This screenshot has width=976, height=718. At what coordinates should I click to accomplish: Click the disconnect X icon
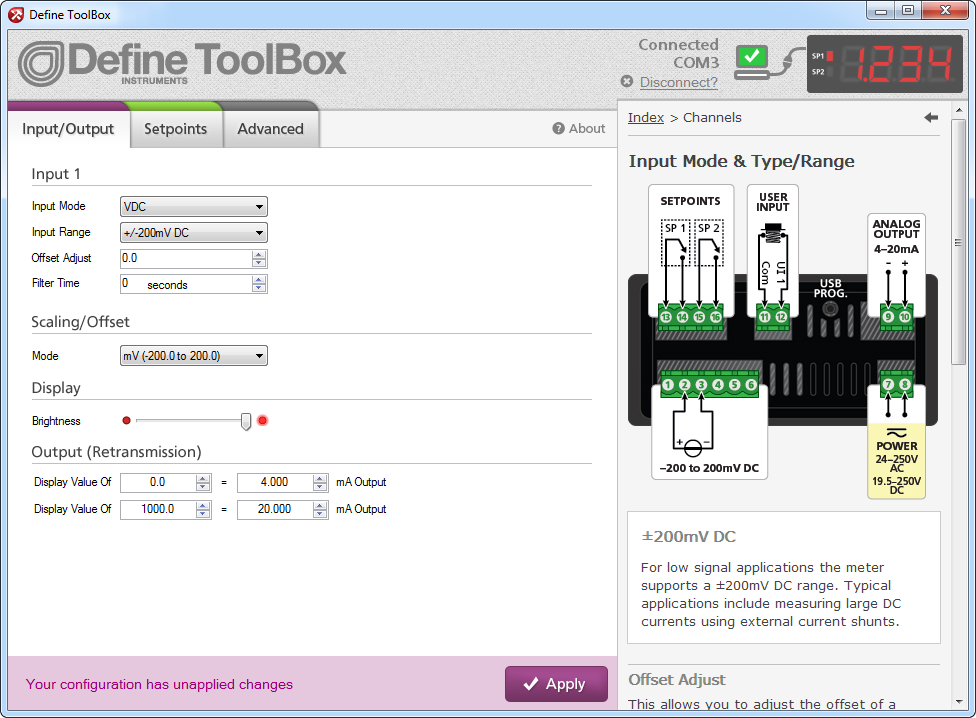(x=627, y=82)
